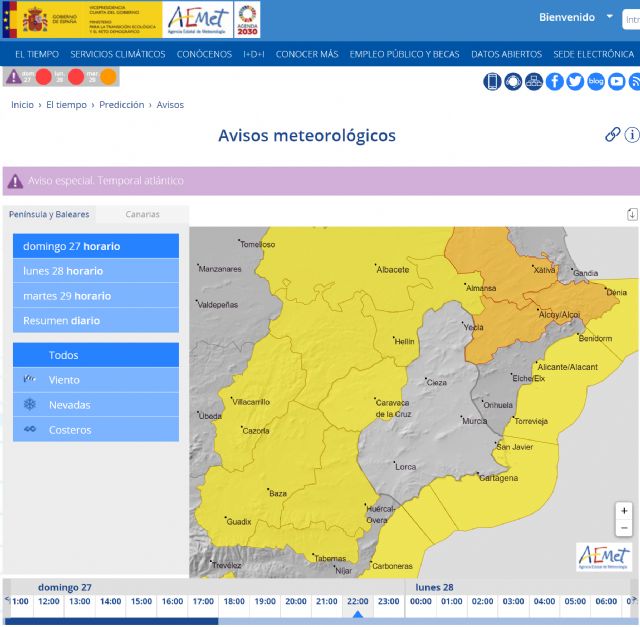
Task: Click the waves Costeros icon
Action: (x=29, y=429)
